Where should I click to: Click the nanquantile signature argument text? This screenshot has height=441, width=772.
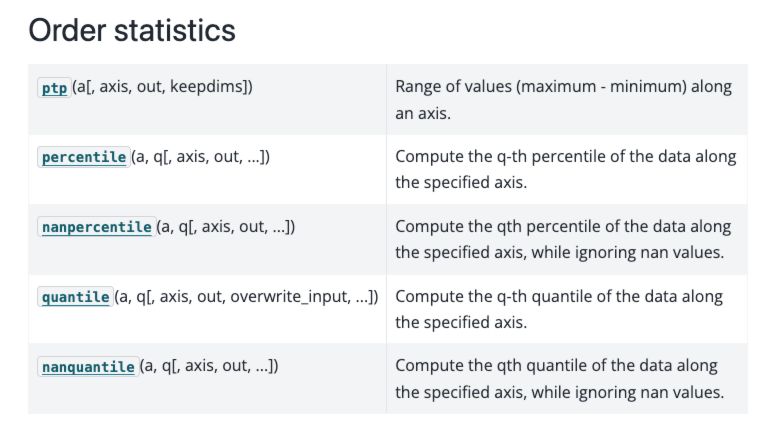[x=209, y=367]
